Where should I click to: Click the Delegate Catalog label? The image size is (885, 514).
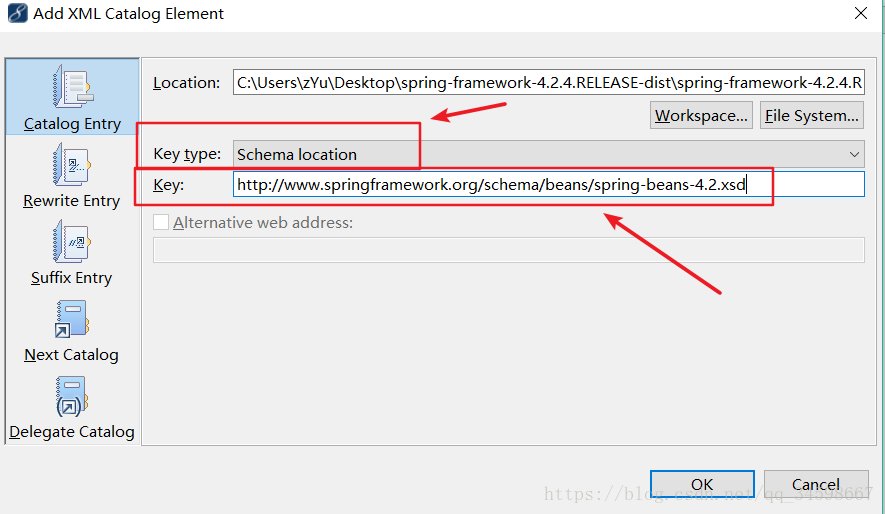click(x=72, y=432)
